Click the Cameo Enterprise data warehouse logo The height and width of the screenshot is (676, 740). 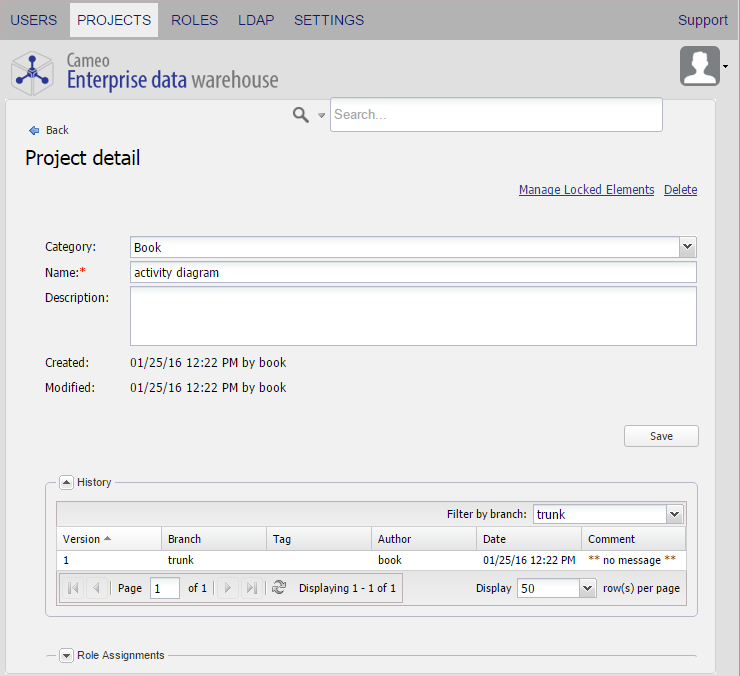[x=145, y=71]
